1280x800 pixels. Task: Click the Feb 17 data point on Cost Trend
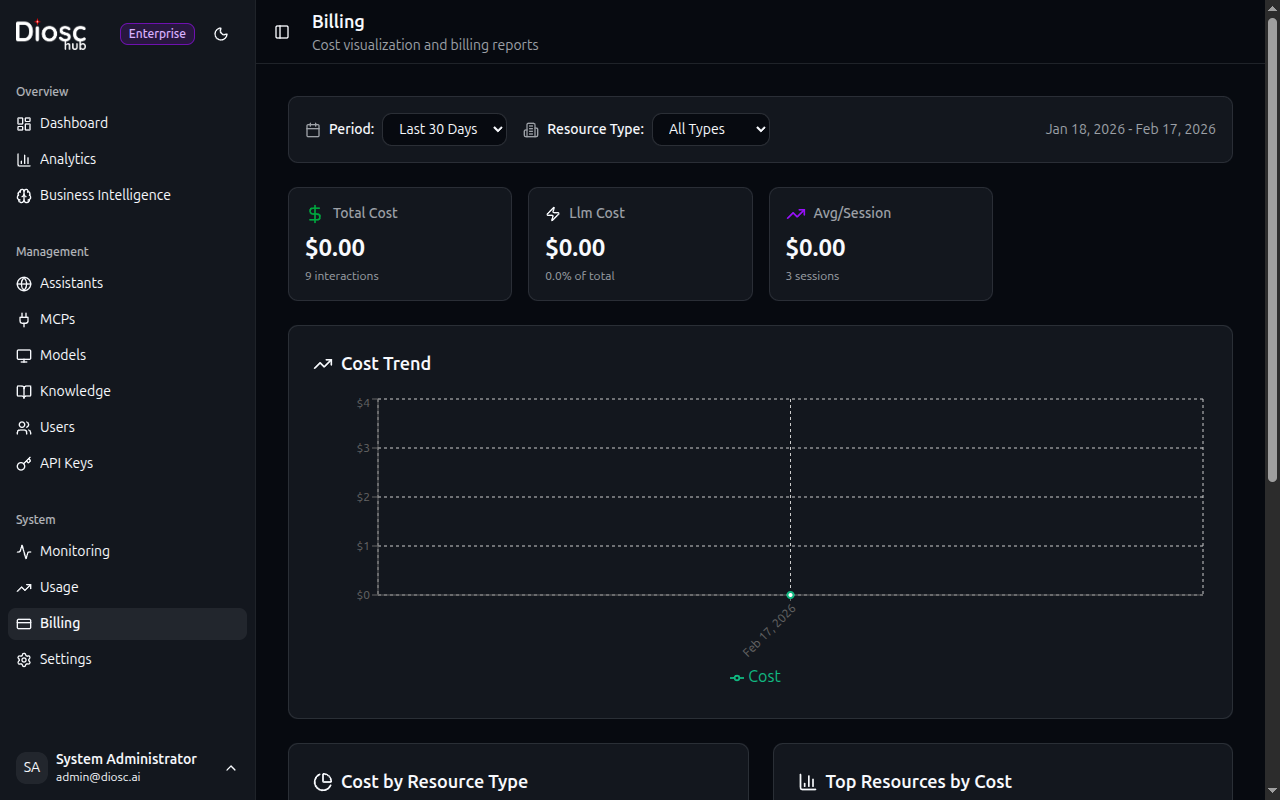[790, 594]
